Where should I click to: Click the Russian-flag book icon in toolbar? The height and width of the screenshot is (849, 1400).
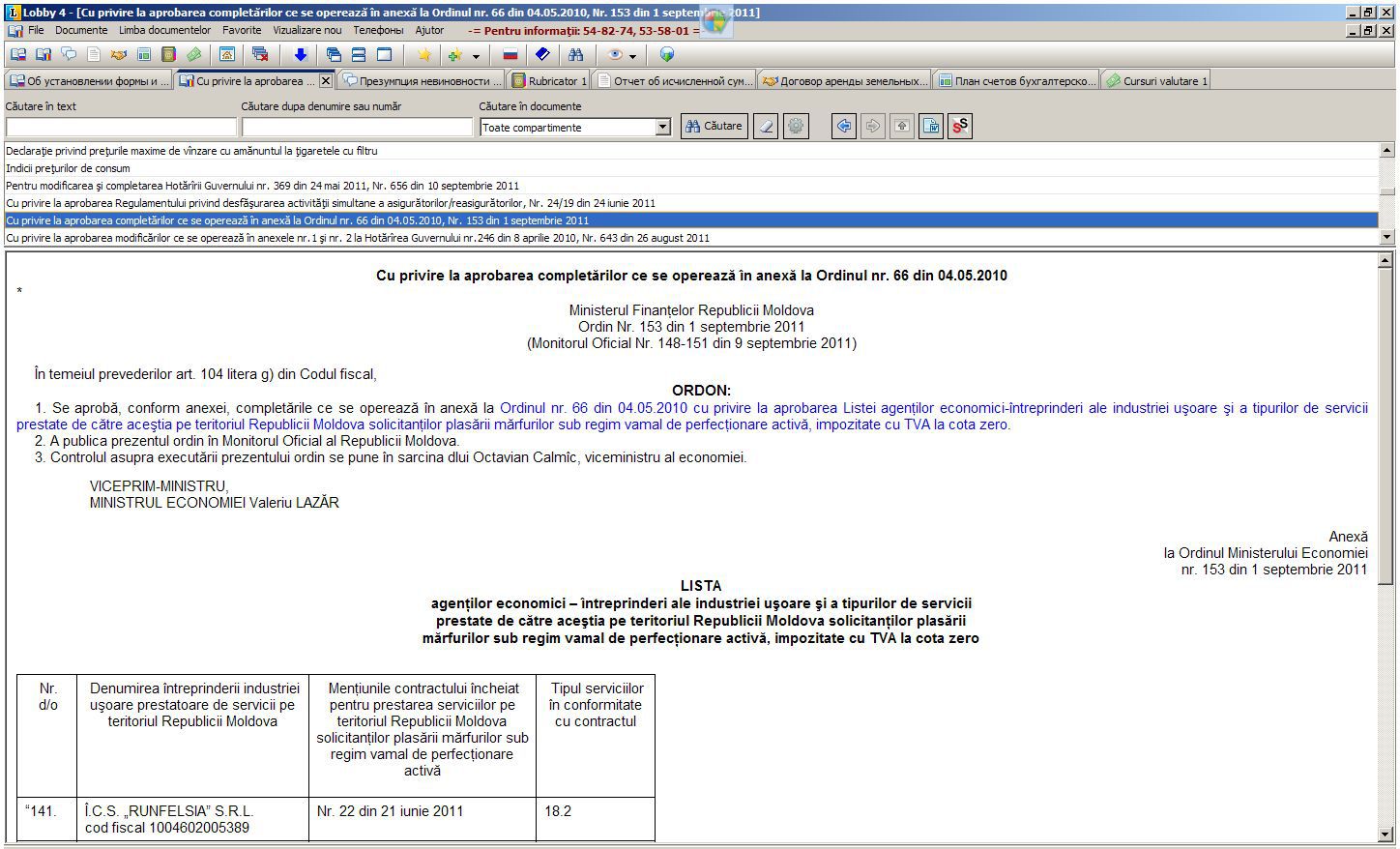tap(18, 55)
